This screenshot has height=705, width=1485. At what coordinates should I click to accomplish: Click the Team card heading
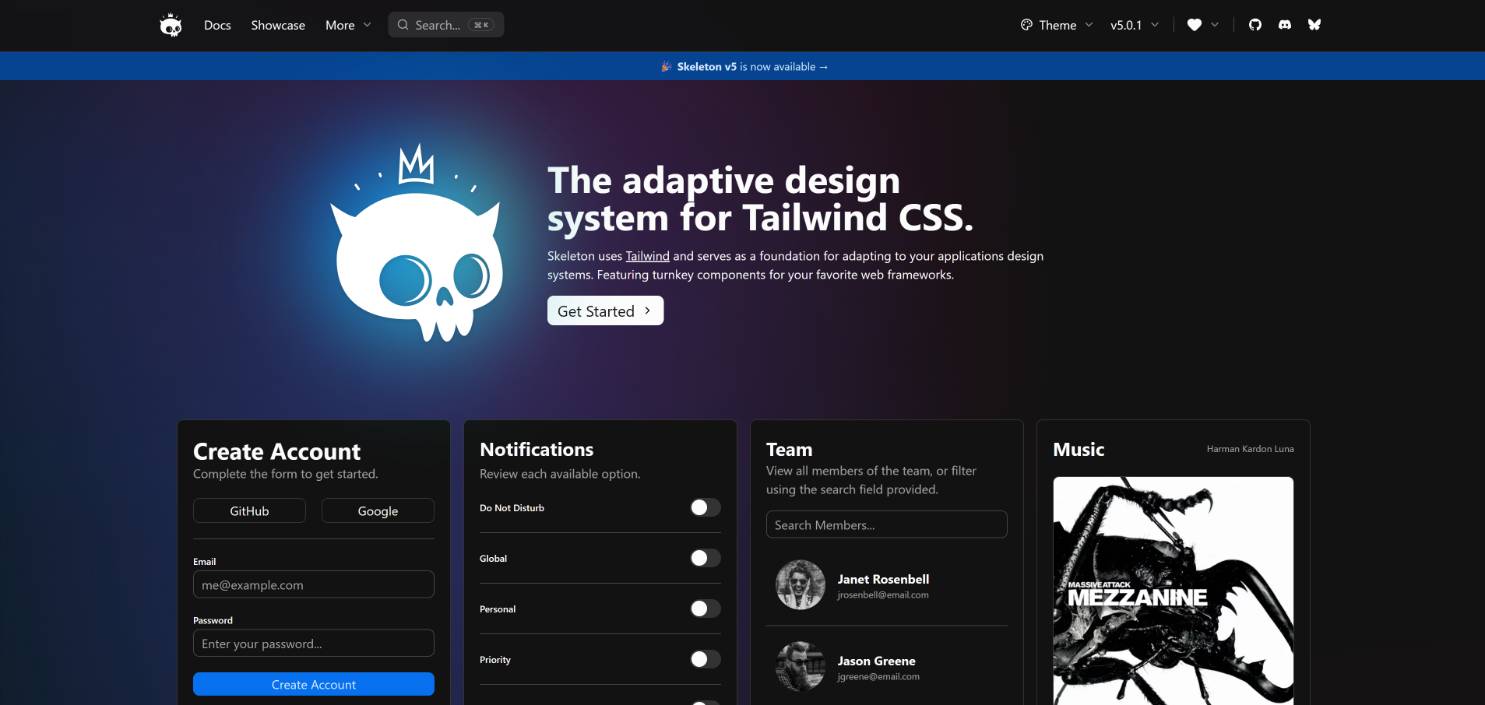789,449
